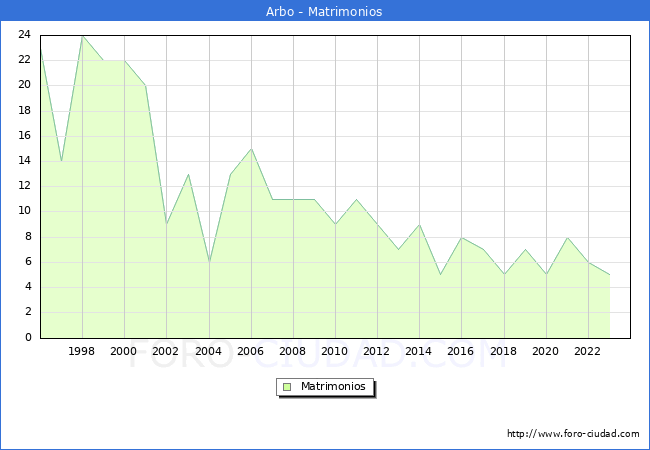This screenshot has height=450, width=650.
Task: Click the 2006 peak data point at 15
Action: coord(251,149)
